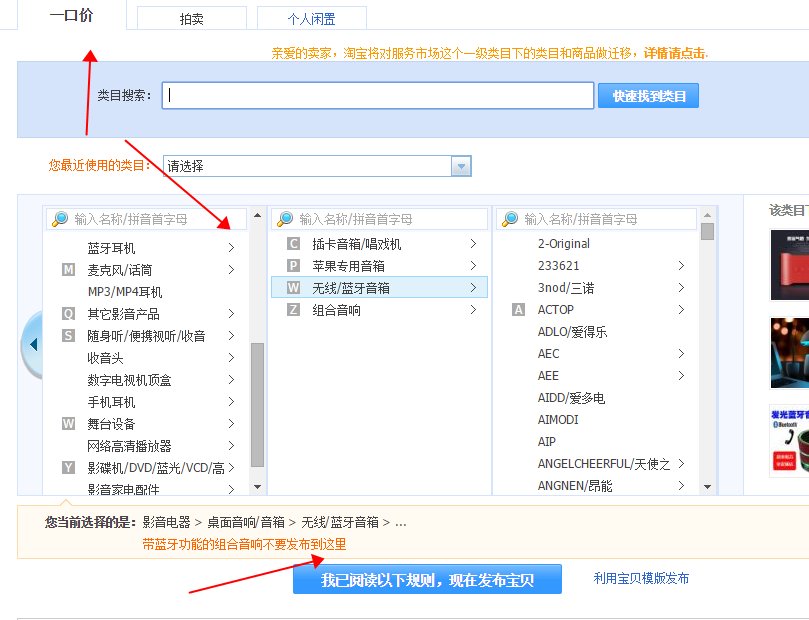Image resolution: width=809 pixels, height=620 pixels.
Task: Click inside the 类目搜索 input field
Action: click(380, 96)
